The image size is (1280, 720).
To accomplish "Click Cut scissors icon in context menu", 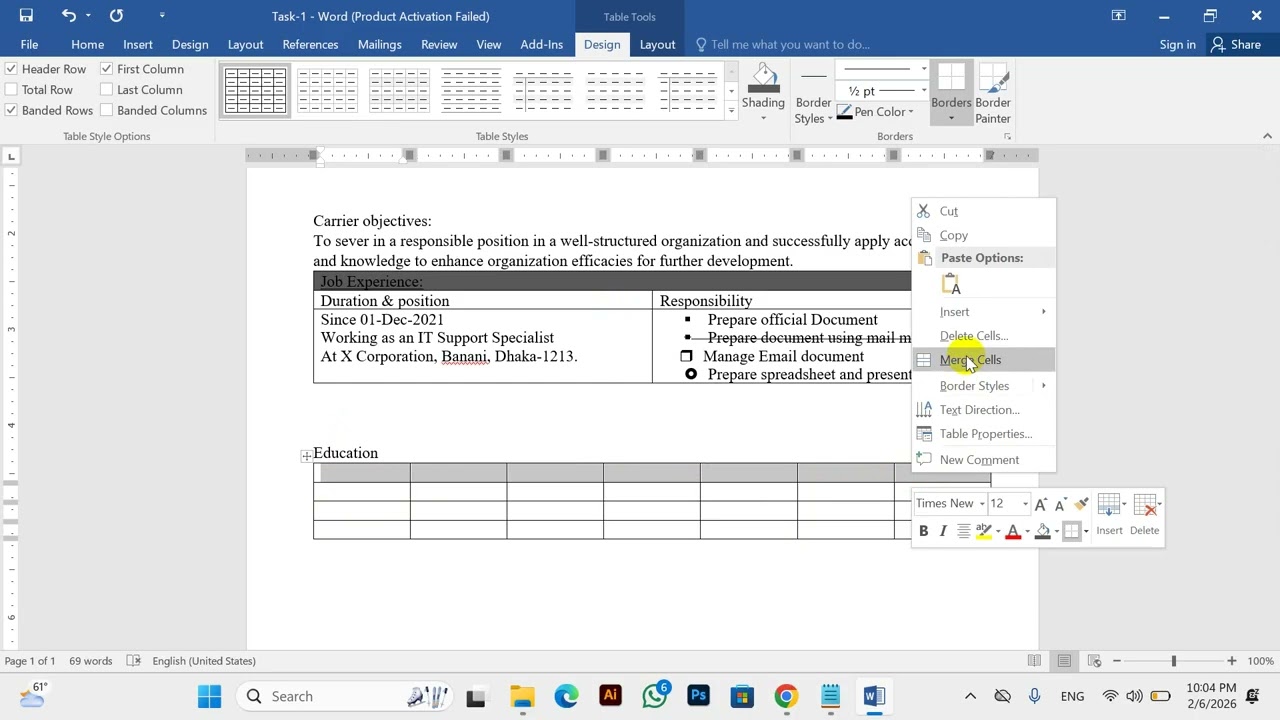I will pyautogui.click(x=924, y=211).
